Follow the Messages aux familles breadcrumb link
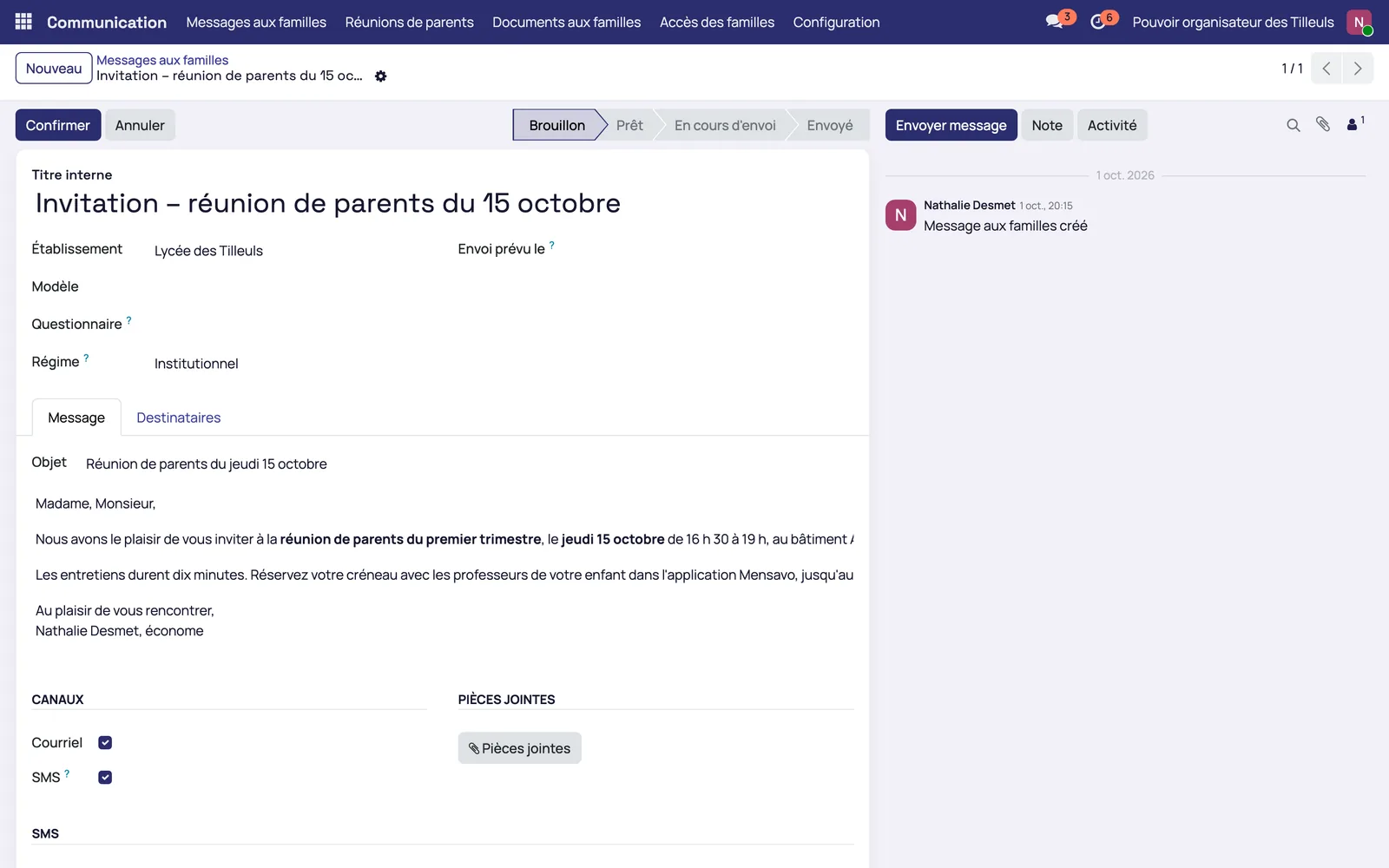1389x868 pixels. click(x=162, y=60)
